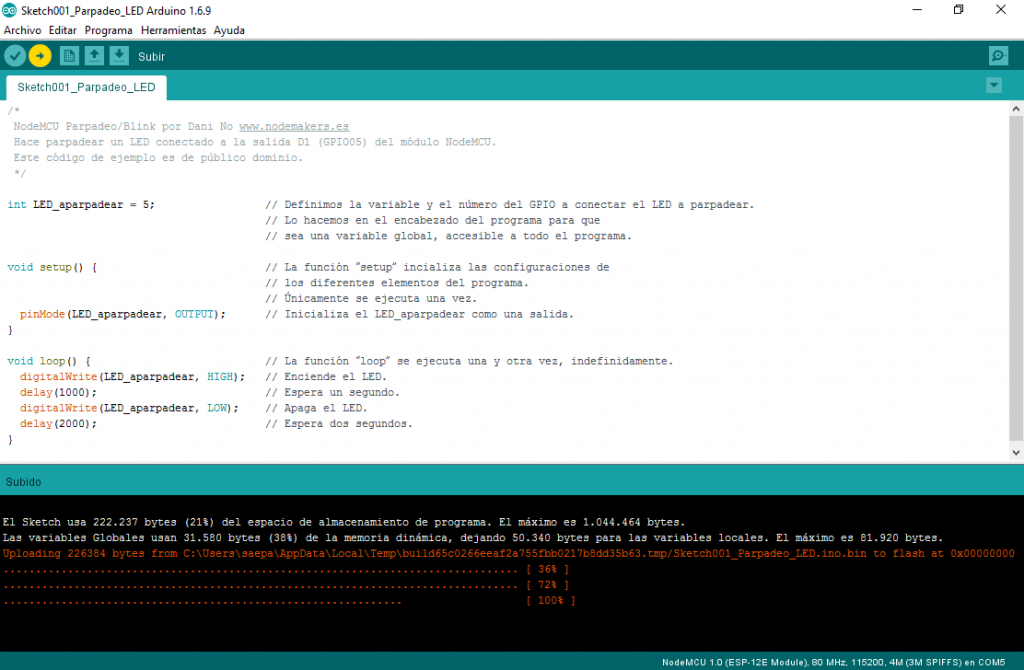1024x670 pixels.
Task: Click the comment '// Enciende el LED.'
Action: pyautogui.click(x=326, y=377)
